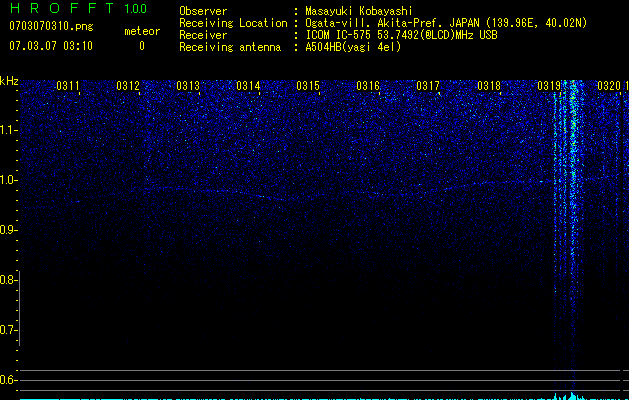Click the 0317 time marker
Image resolution: width=629 pixels, height=400 pixels.
pyautogui.click(x=428, y=86)
